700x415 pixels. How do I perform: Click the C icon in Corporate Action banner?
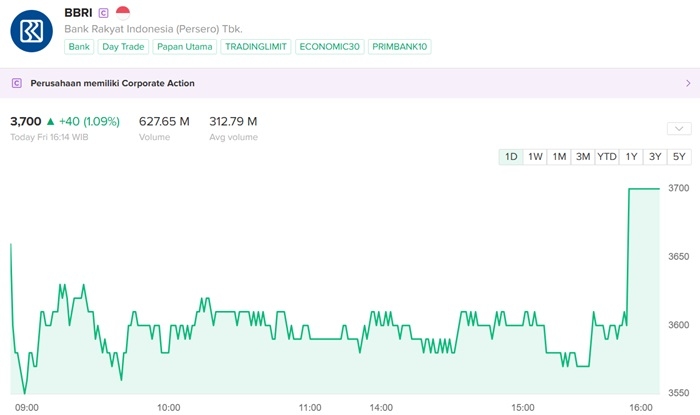point(17,83)
